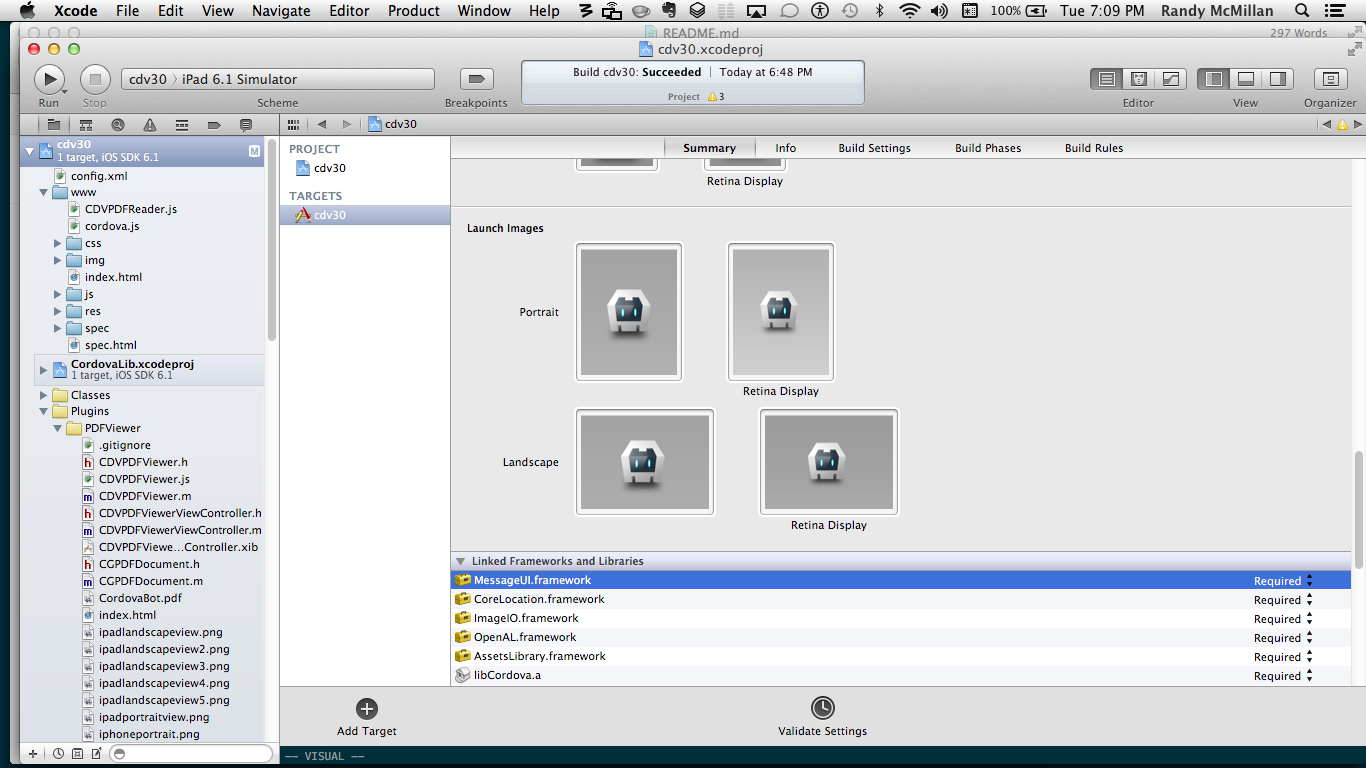This screenshot has height=768, width=1366.
Task: Switch to Version editor
Action: coord(1170,79)
